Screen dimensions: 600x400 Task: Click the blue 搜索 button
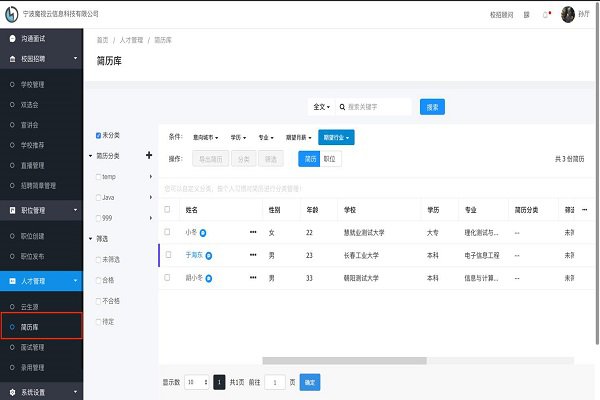(432, 107)
